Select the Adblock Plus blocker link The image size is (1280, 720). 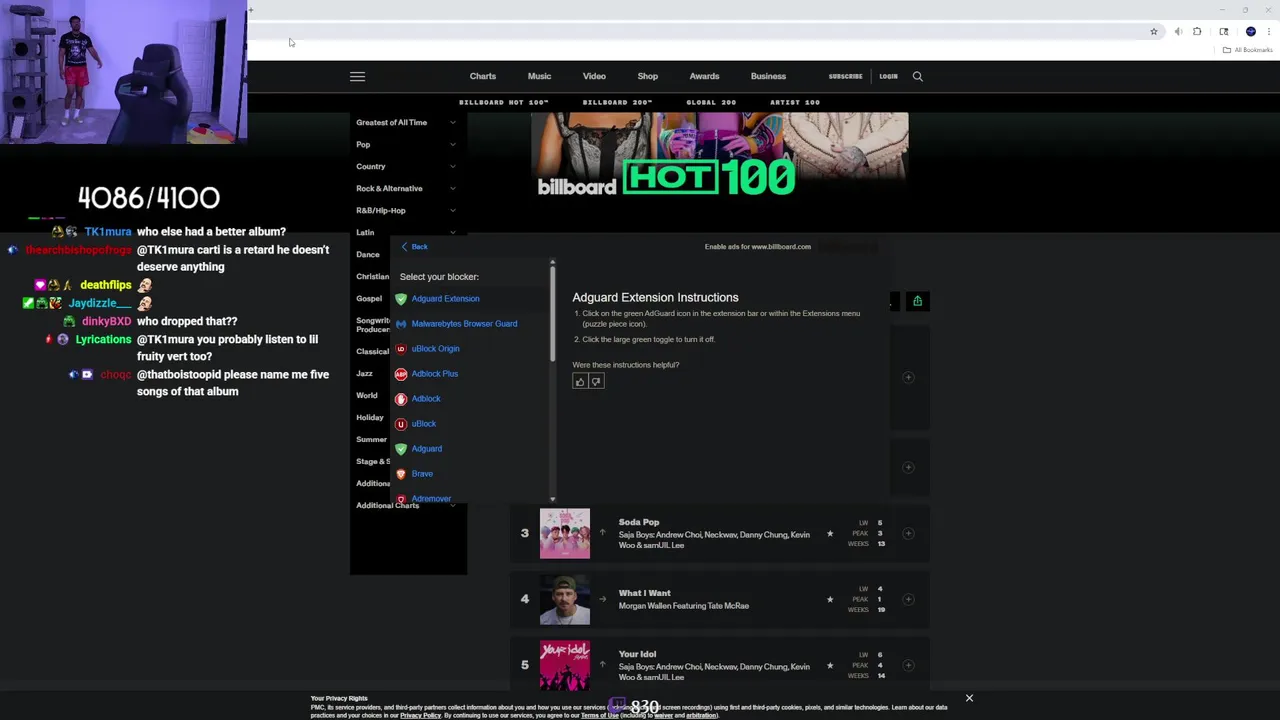pos(434,374)
